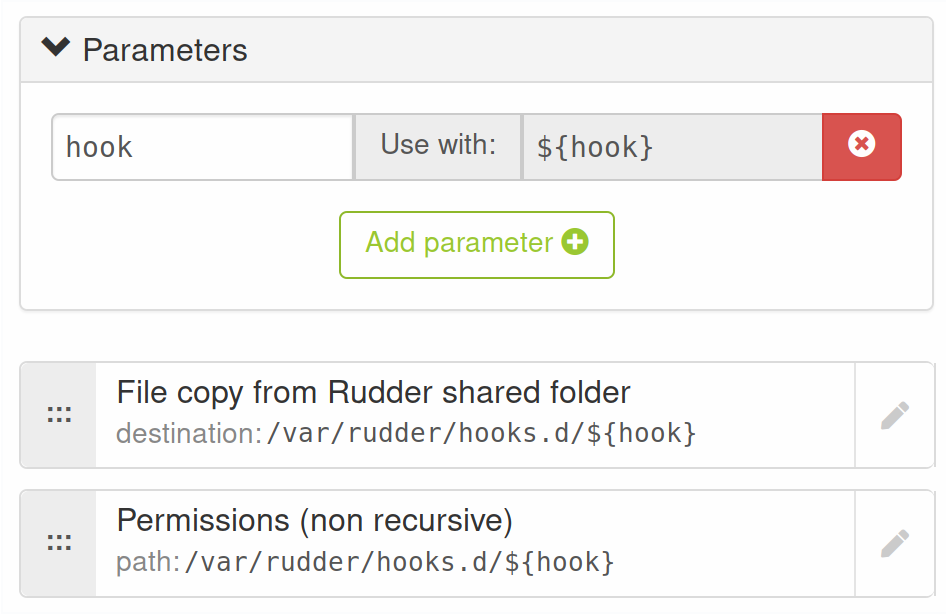Open Permissions (non recursive) method
This screenshot has height=614, width=946.
(314, 520)
